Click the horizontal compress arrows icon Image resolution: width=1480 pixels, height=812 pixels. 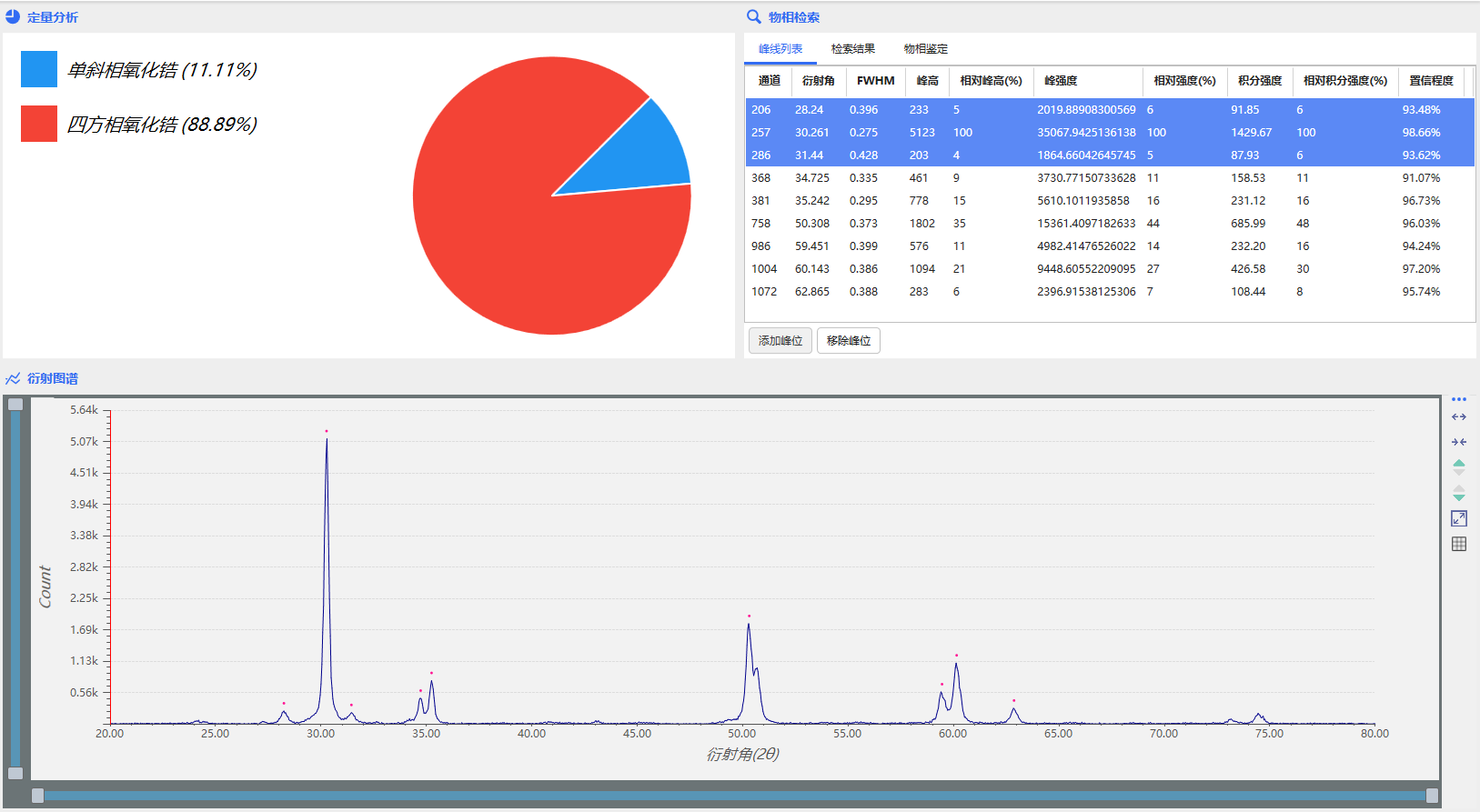tap(1459, 442)
